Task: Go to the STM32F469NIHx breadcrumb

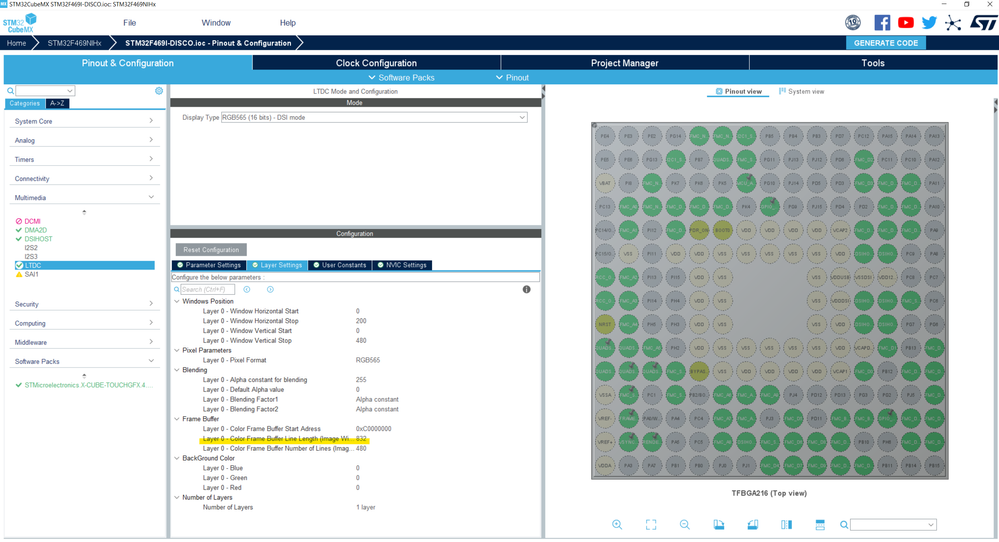Action: [74, 43]
